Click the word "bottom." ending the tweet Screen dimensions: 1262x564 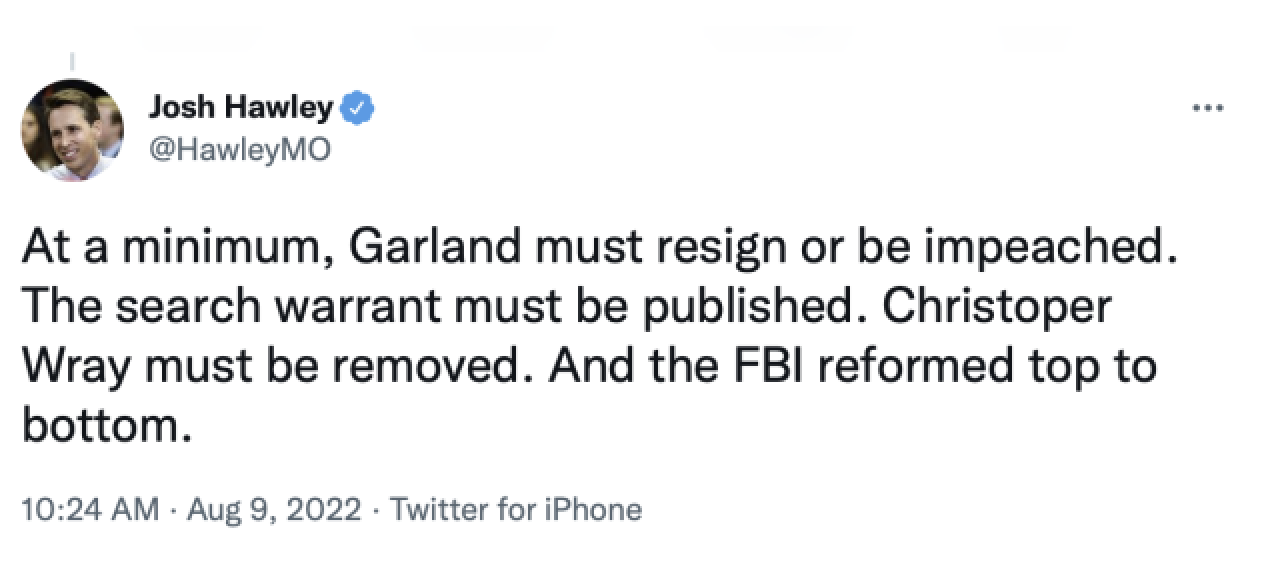tap(104, 427)
